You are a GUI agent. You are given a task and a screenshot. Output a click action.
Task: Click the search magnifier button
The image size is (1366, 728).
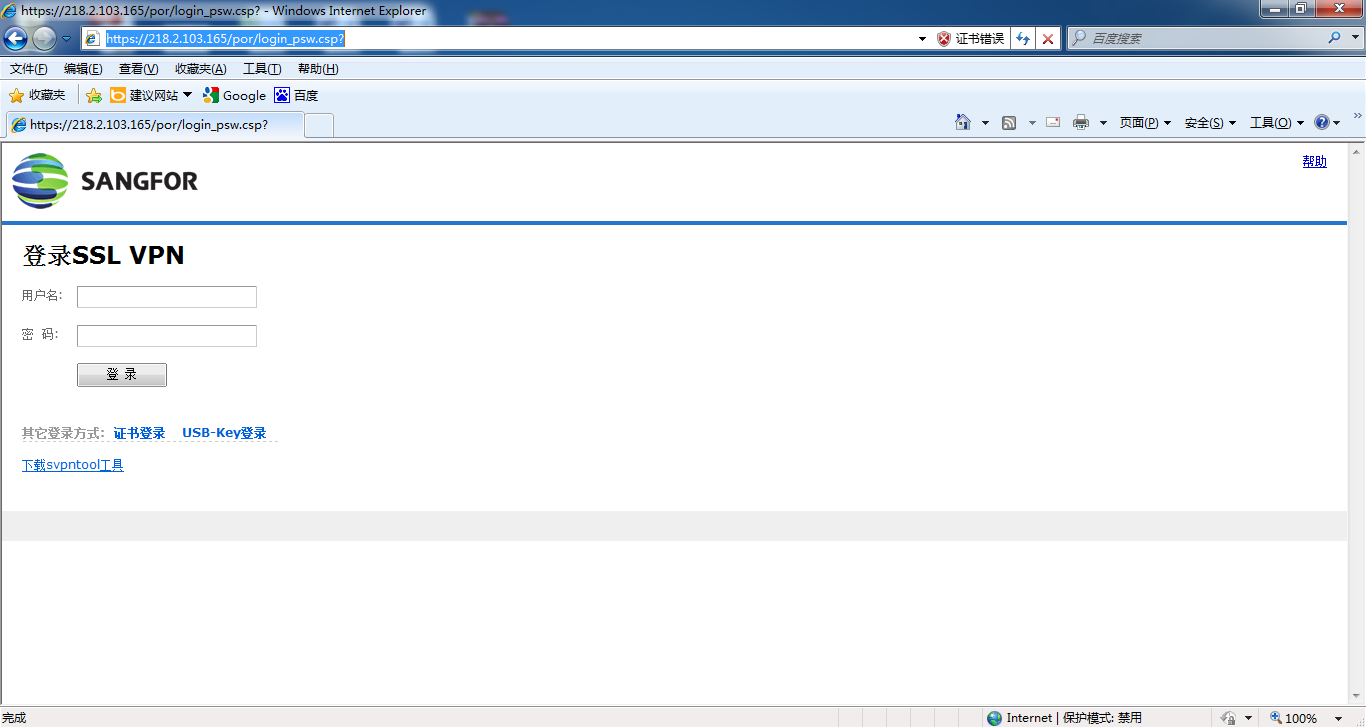coord(1334,38)
